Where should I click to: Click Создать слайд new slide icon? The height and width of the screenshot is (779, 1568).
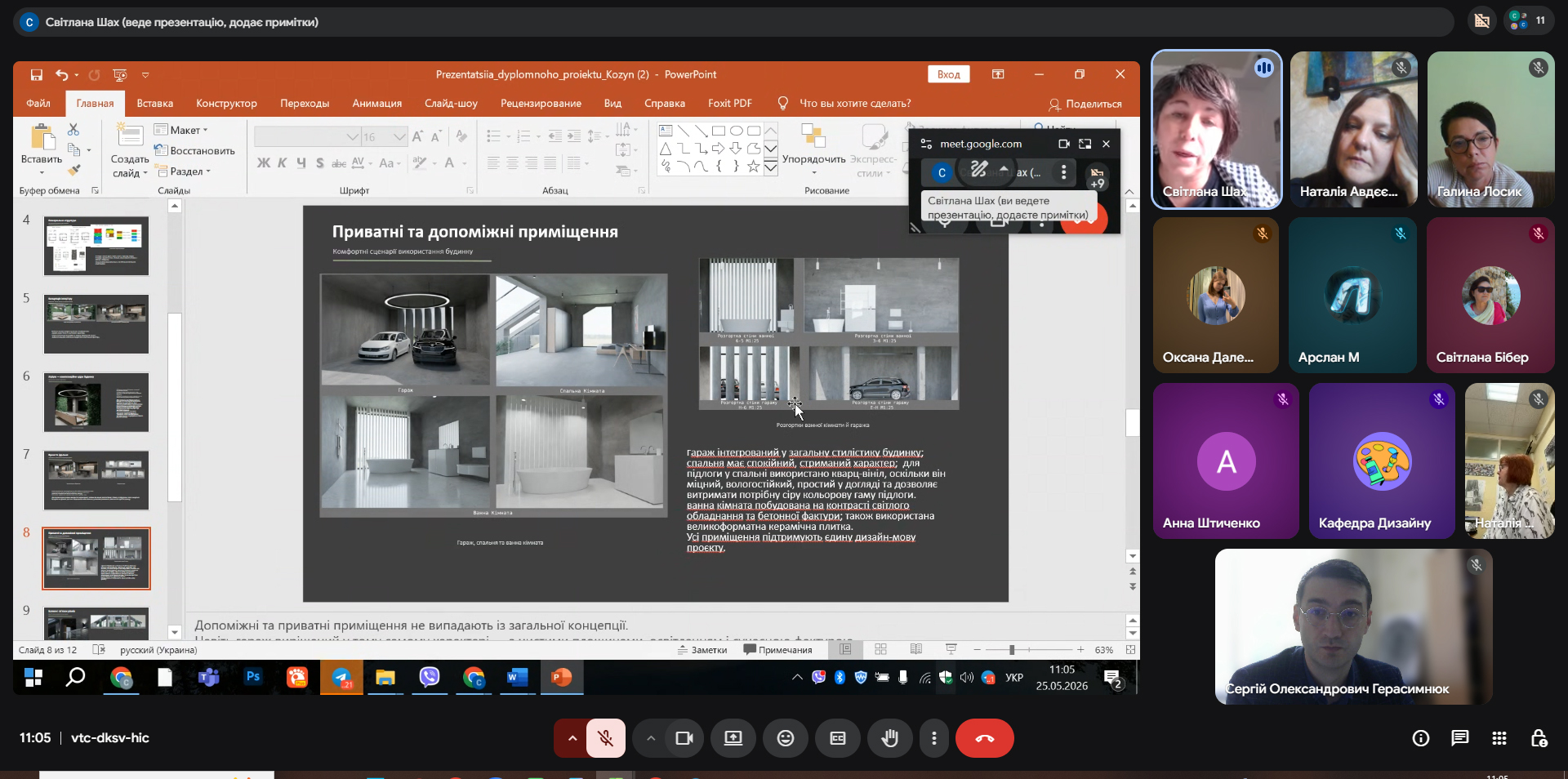tap(130, 136)
